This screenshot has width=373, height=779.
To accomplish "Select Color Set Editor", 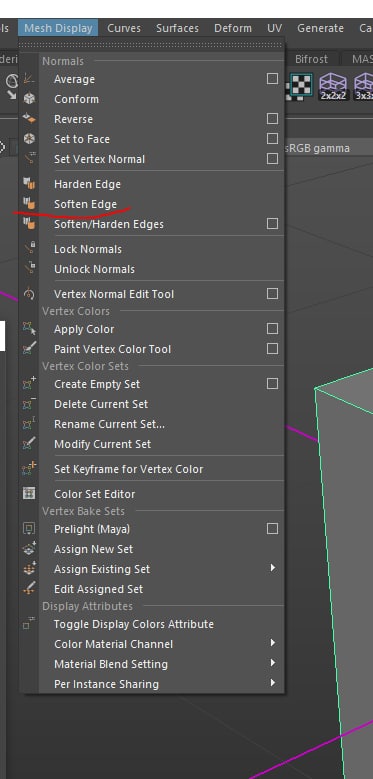I will [94, 494].
